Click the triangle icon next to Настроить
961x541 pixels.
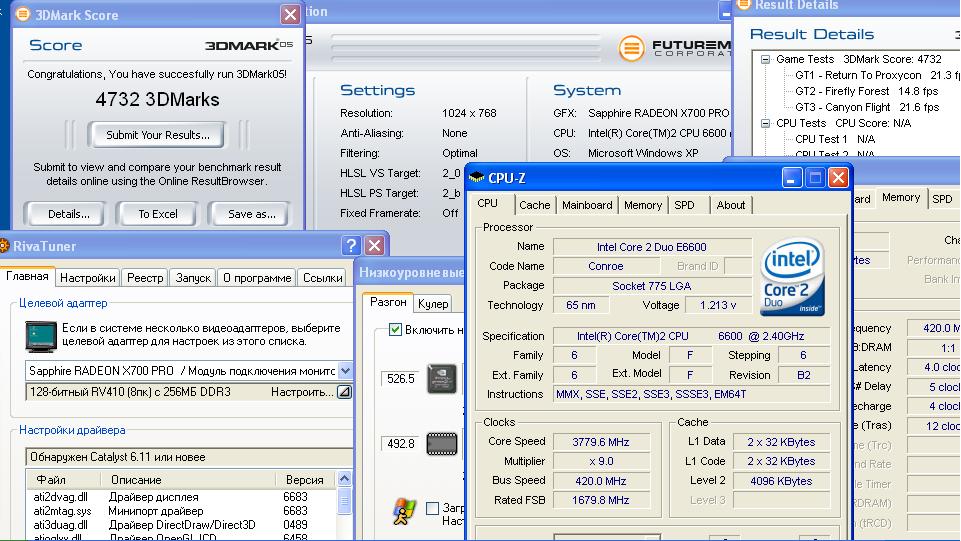(x=344, y=392)
